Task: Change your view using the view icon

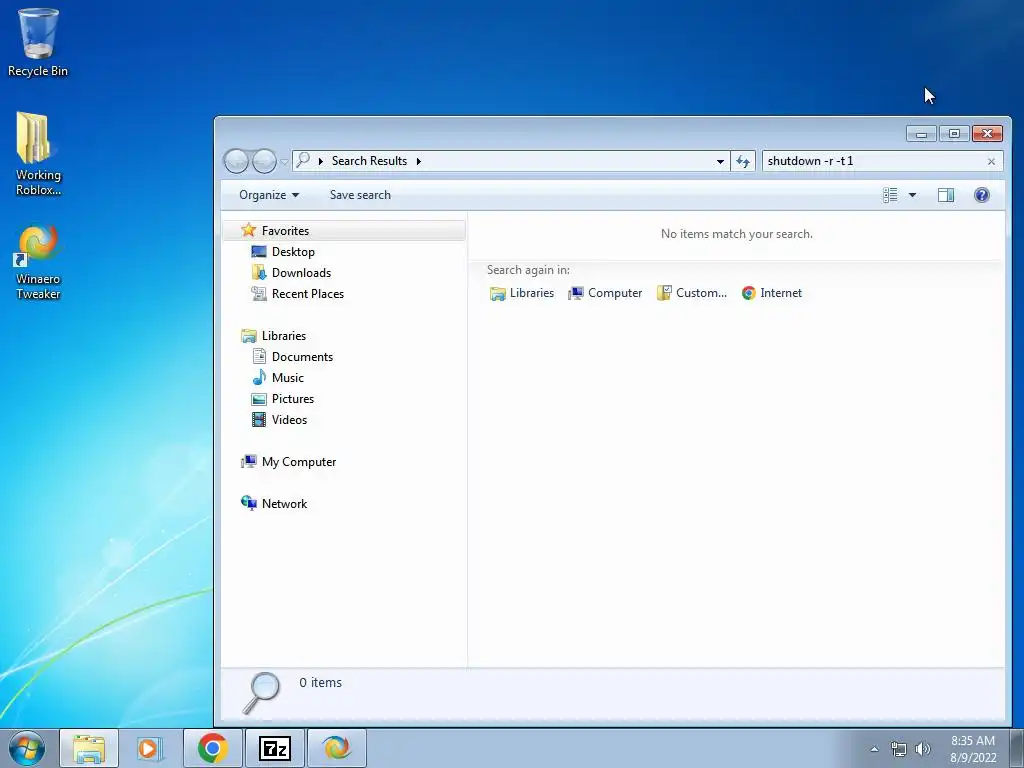Action: tap(890, 195)
